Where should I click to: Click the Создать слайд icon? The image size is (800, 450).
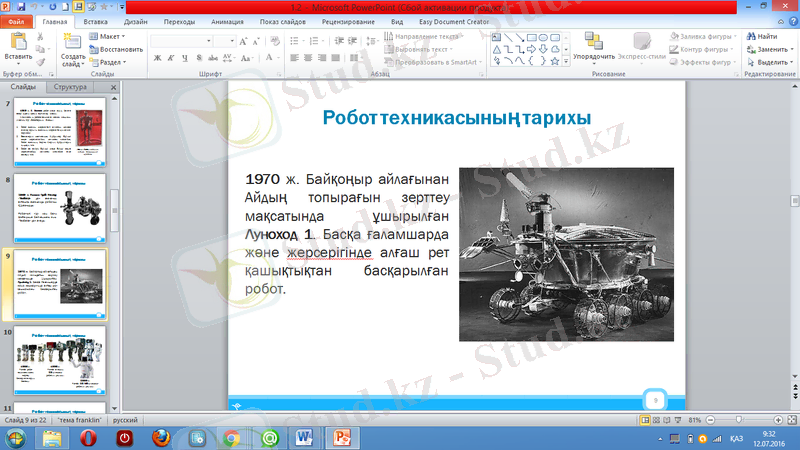(73, 43)
